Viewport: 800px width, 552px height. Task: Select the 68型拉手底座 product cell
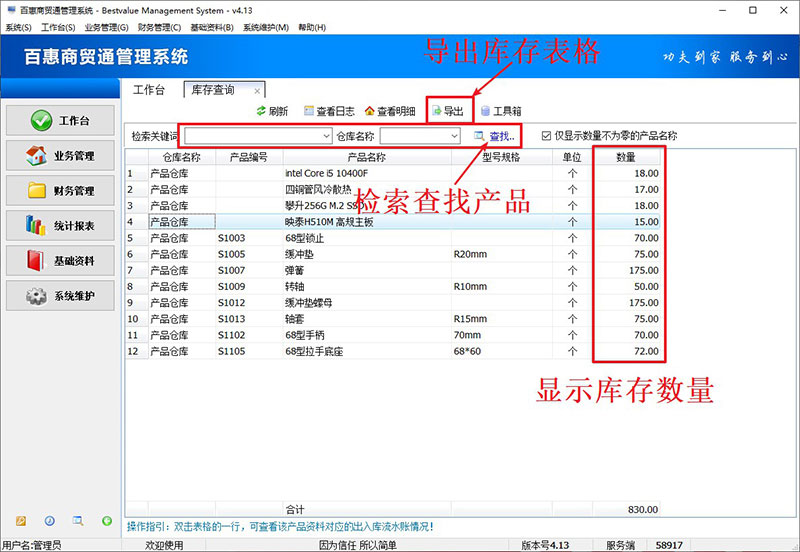[367, 352]
